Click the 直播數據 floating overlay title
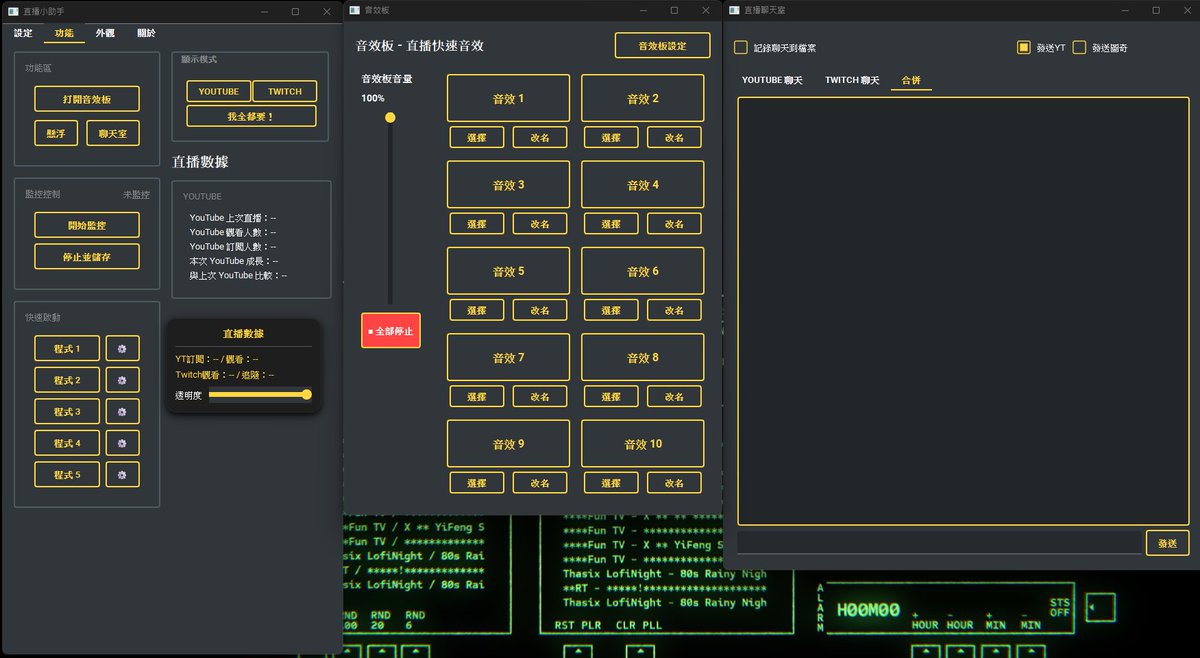Image resolution: width=1200 pixels, height=658 pixels. (243, 333)
